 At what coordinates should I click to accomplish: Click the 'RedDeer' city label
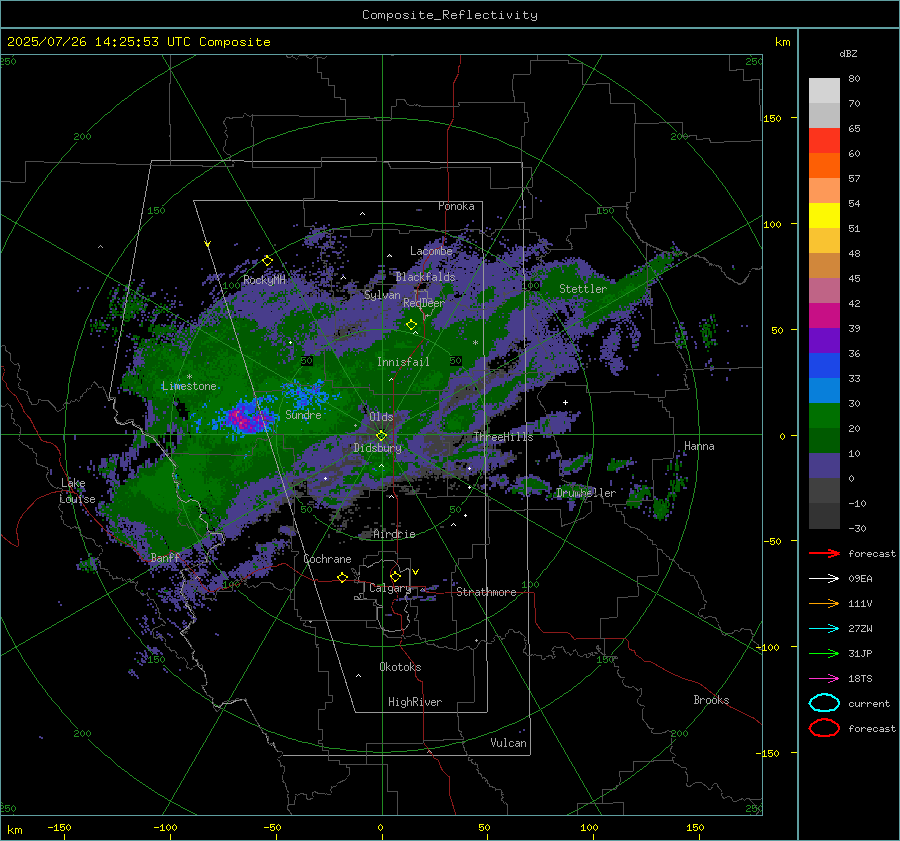pos(424,303)
